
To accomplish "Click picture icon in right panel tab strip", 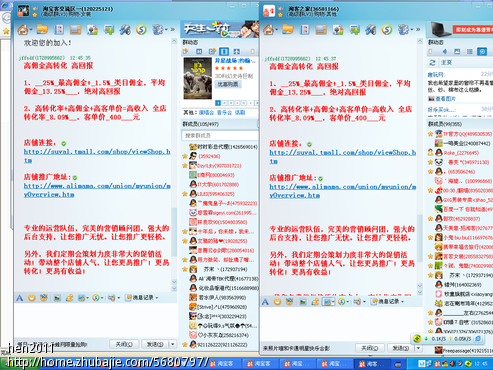I will tap(457, 51).
